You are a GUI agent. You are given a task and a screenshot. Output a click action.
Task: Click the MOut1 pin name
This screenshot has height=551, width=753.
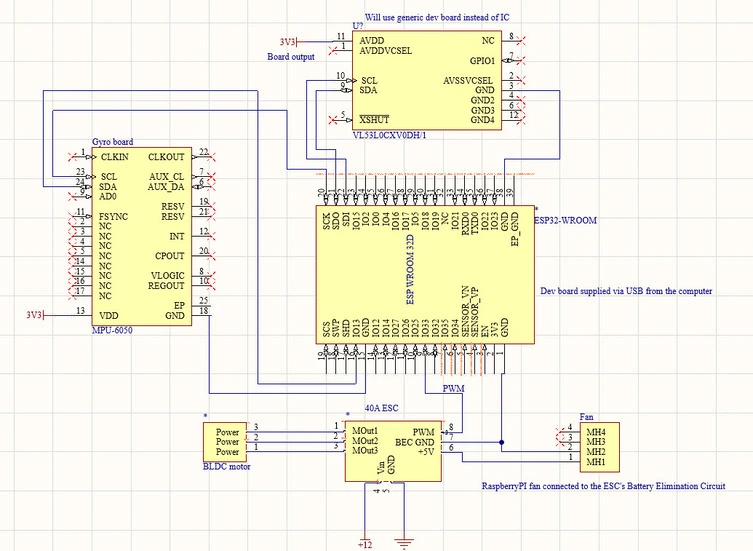[x=365, y=431]
